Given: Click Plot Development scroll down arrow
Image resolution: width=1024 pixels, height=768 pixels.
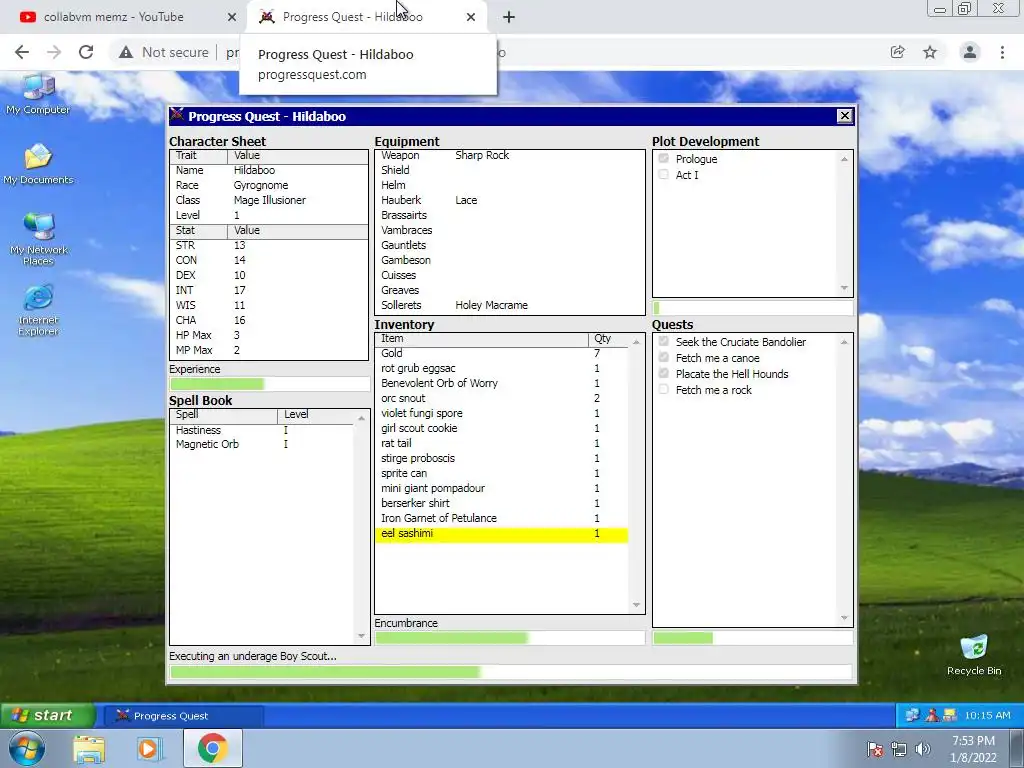Looking at the screenshot, I should point(844,288).
